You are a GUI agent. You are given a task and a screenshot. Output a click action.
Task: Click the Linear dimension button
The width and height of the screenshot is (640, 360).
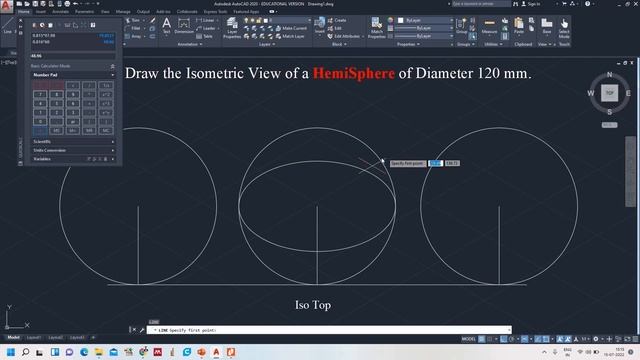[x=205, y=20]
